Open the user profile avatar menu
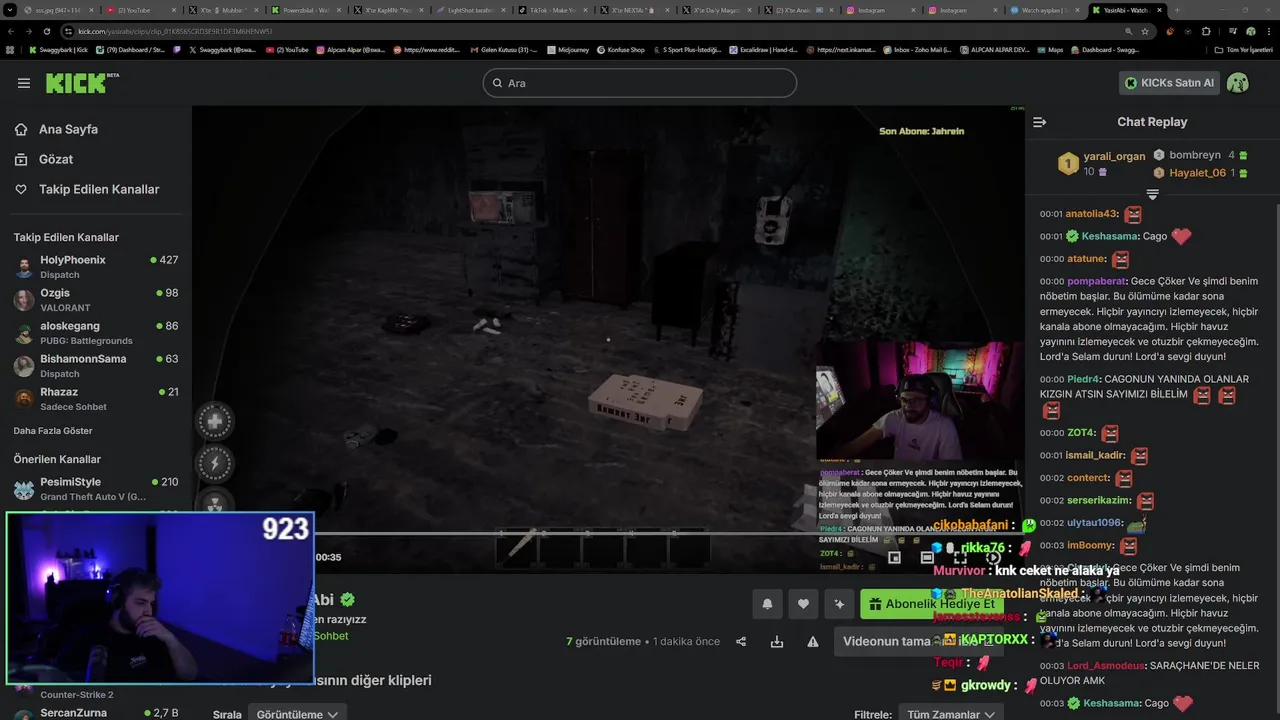 1238,83
